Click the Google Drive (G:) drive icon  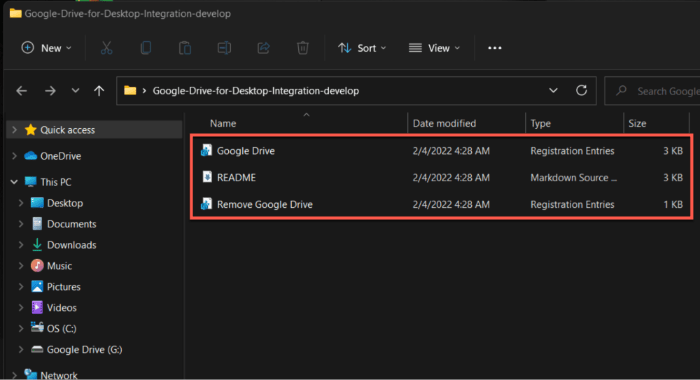pos(37,349)
